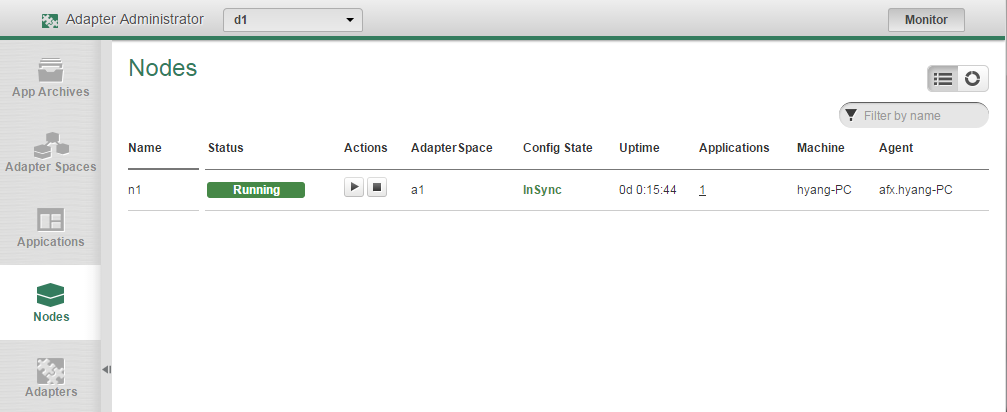The width and height of the screenshot is (1007, 412).
Task: Click the Applications column header
Action: coord(734,148)
